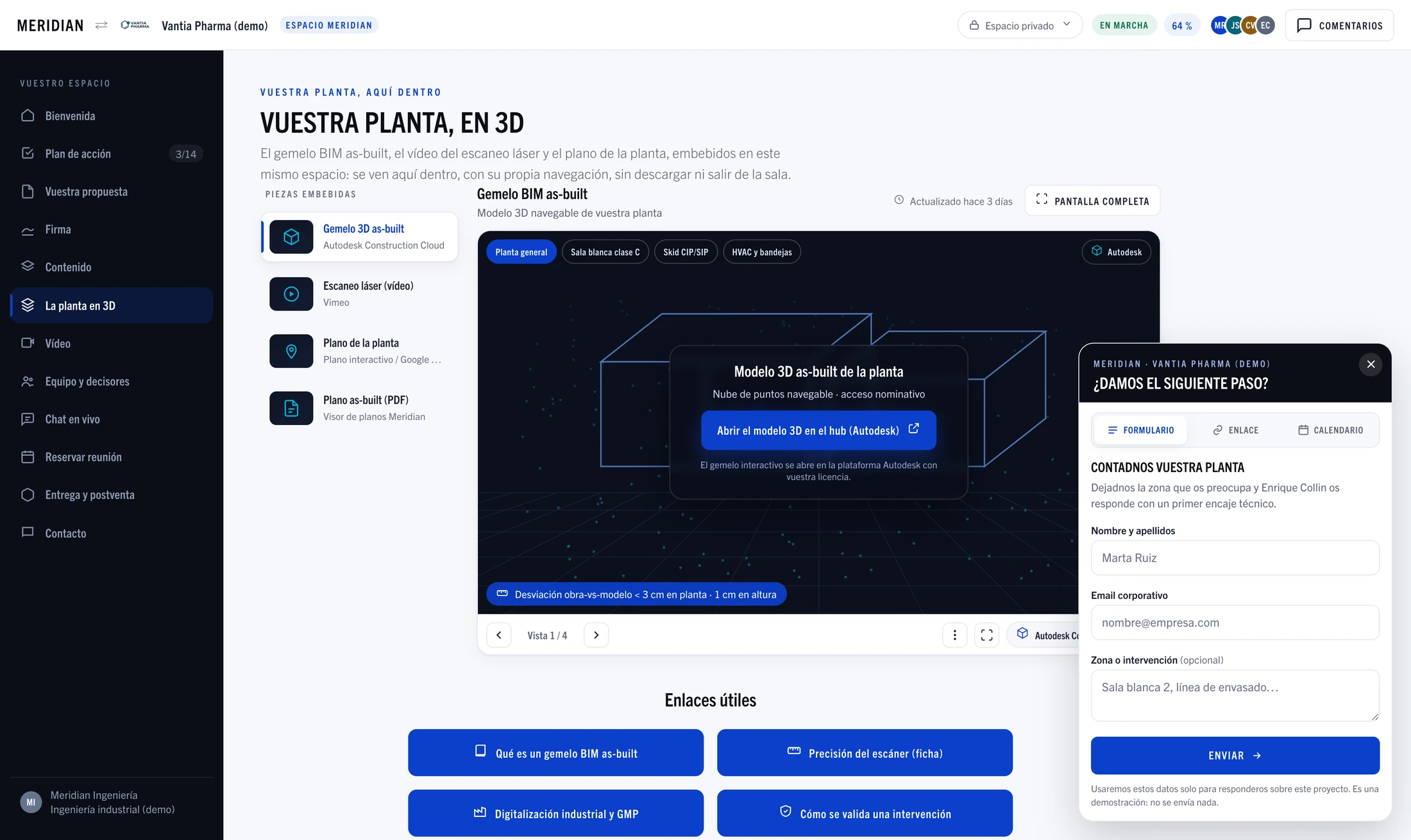Open the Firma section
The height and width of the screenshot is (840, 1411).
(x=112, y=230)
